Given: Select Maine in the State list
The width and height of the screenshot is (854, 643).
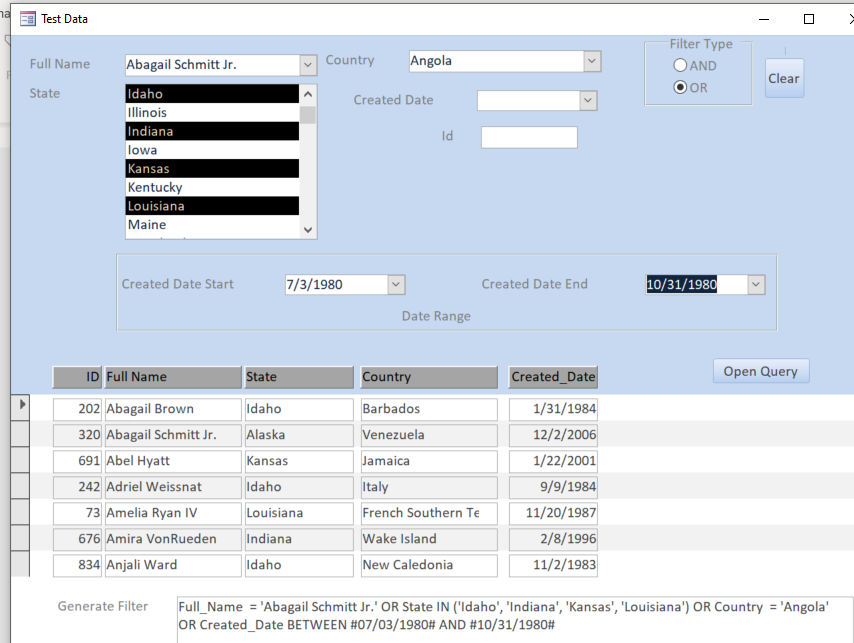Looking at the screenshot, I should [212, 225].
